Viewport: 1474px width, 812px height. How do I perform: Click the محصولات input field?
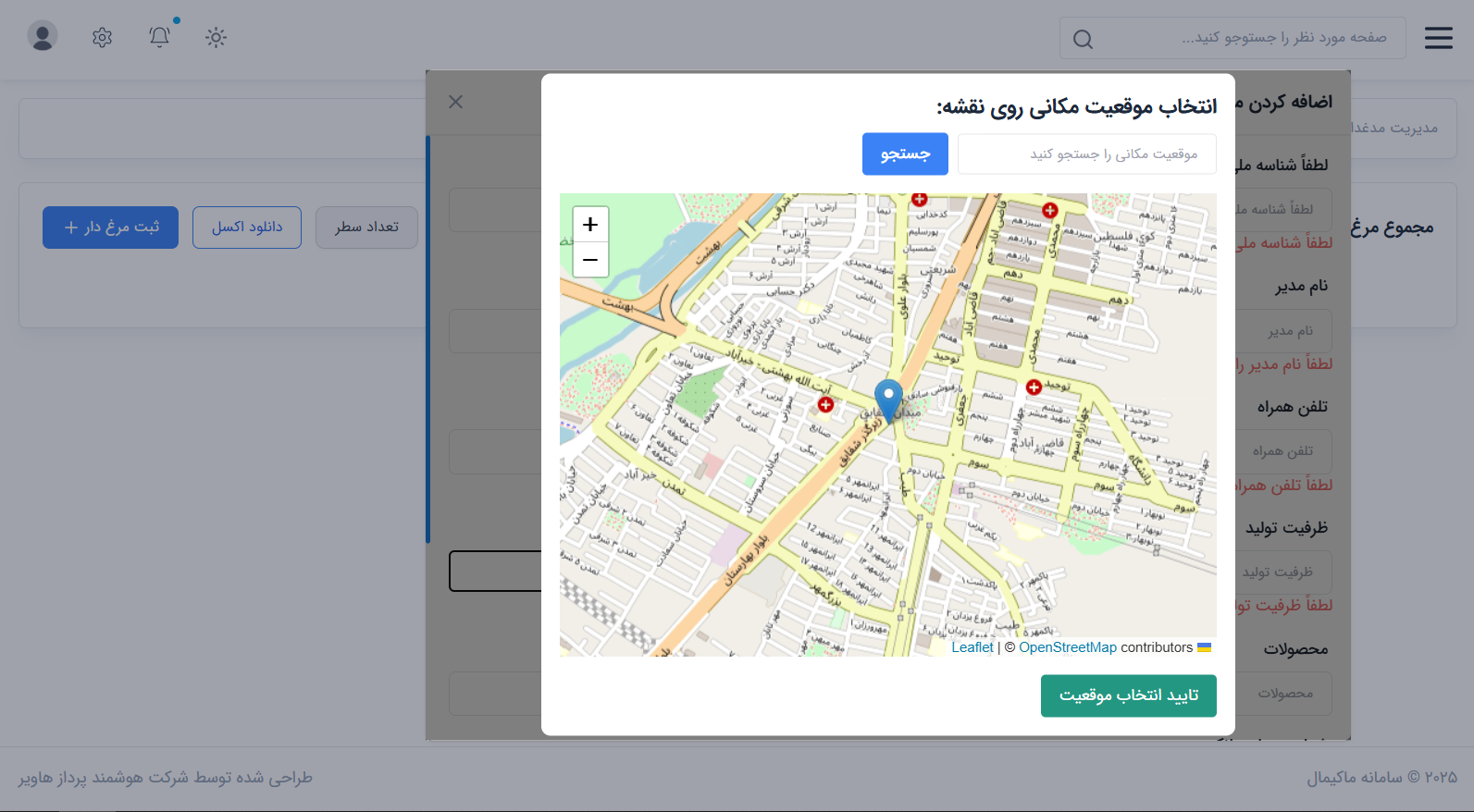tap(1283, 694)
